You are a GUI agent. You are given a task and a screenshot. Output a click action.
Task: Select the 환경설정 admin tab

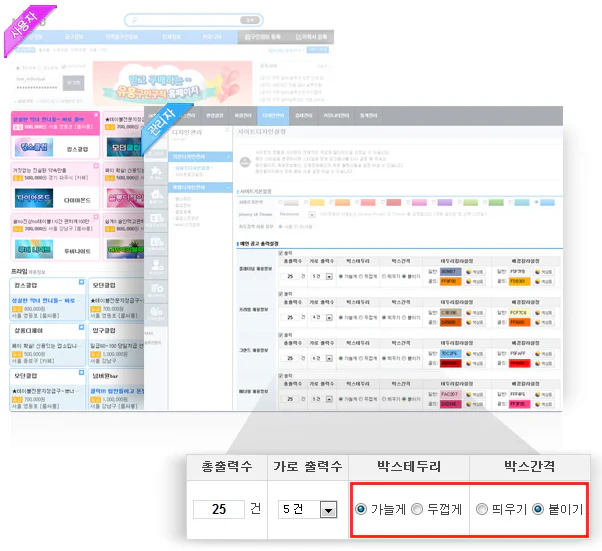tap(215, 116)
